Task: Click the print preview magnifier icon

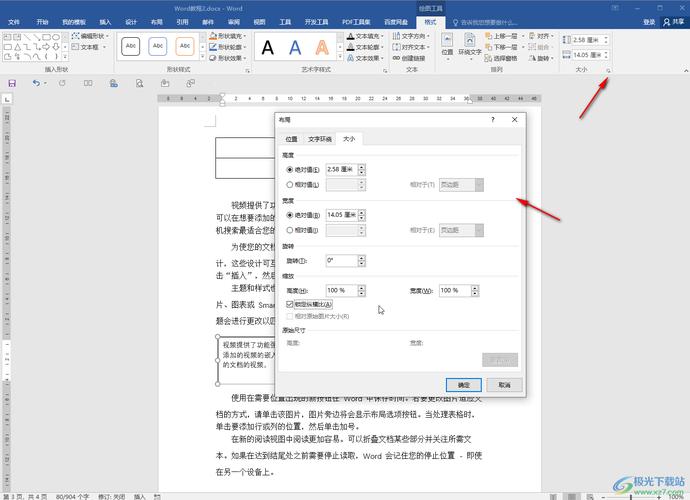Action: click(139, 83)
